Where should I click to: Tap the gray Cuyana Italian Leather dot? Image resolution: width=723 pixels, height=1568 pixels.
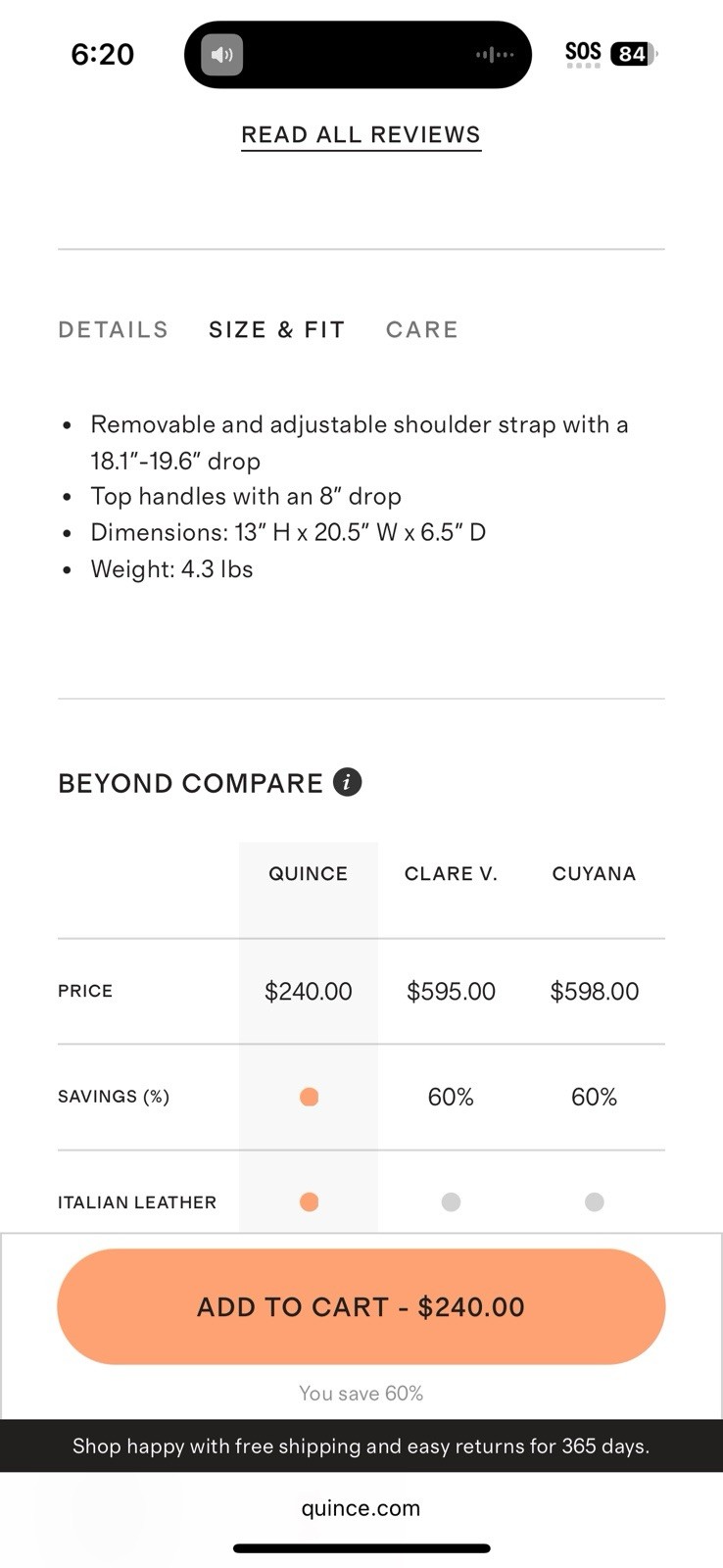coord(594,1201)
